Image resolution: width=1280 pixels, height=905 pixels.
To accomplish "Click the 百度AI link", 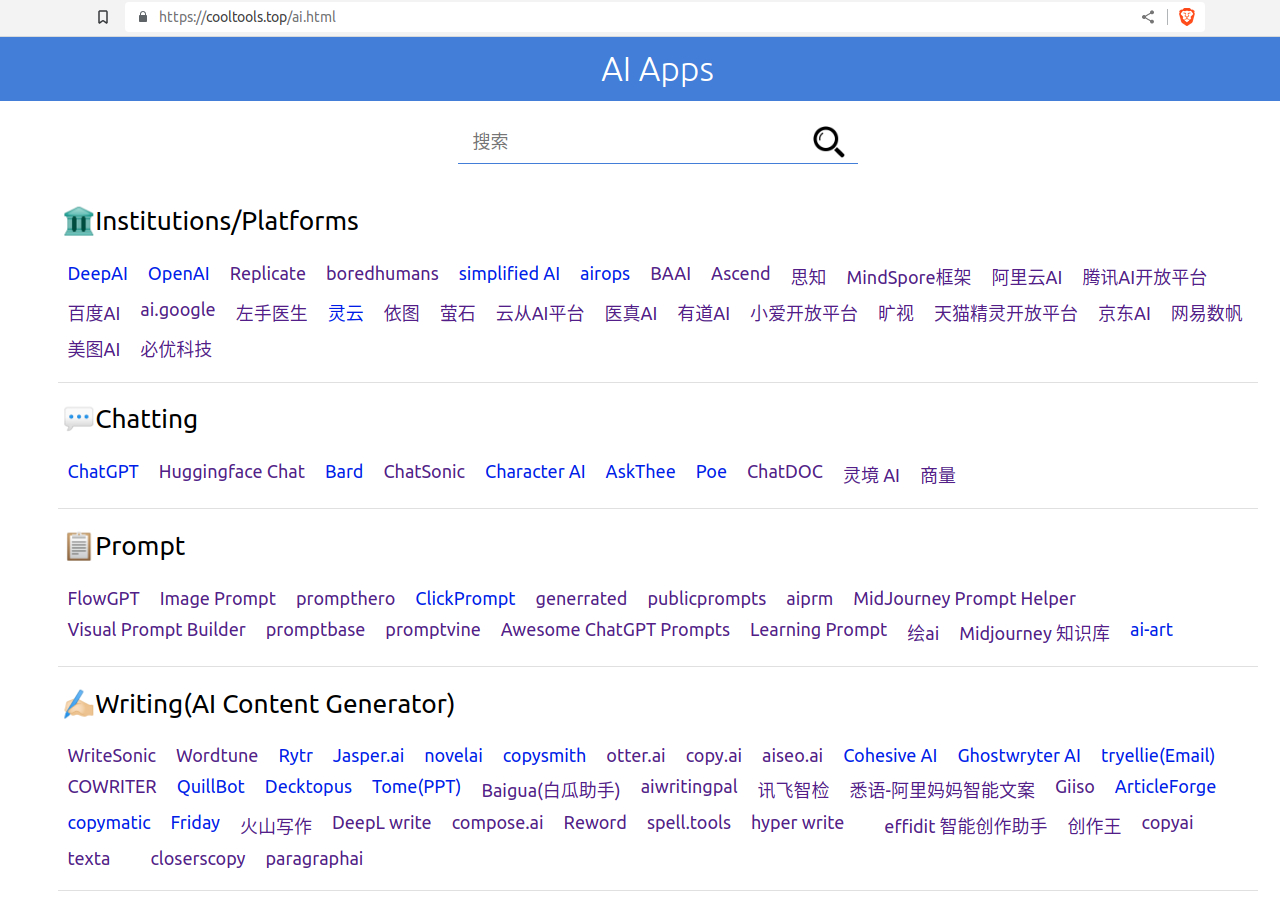I will tap(94, 314).
